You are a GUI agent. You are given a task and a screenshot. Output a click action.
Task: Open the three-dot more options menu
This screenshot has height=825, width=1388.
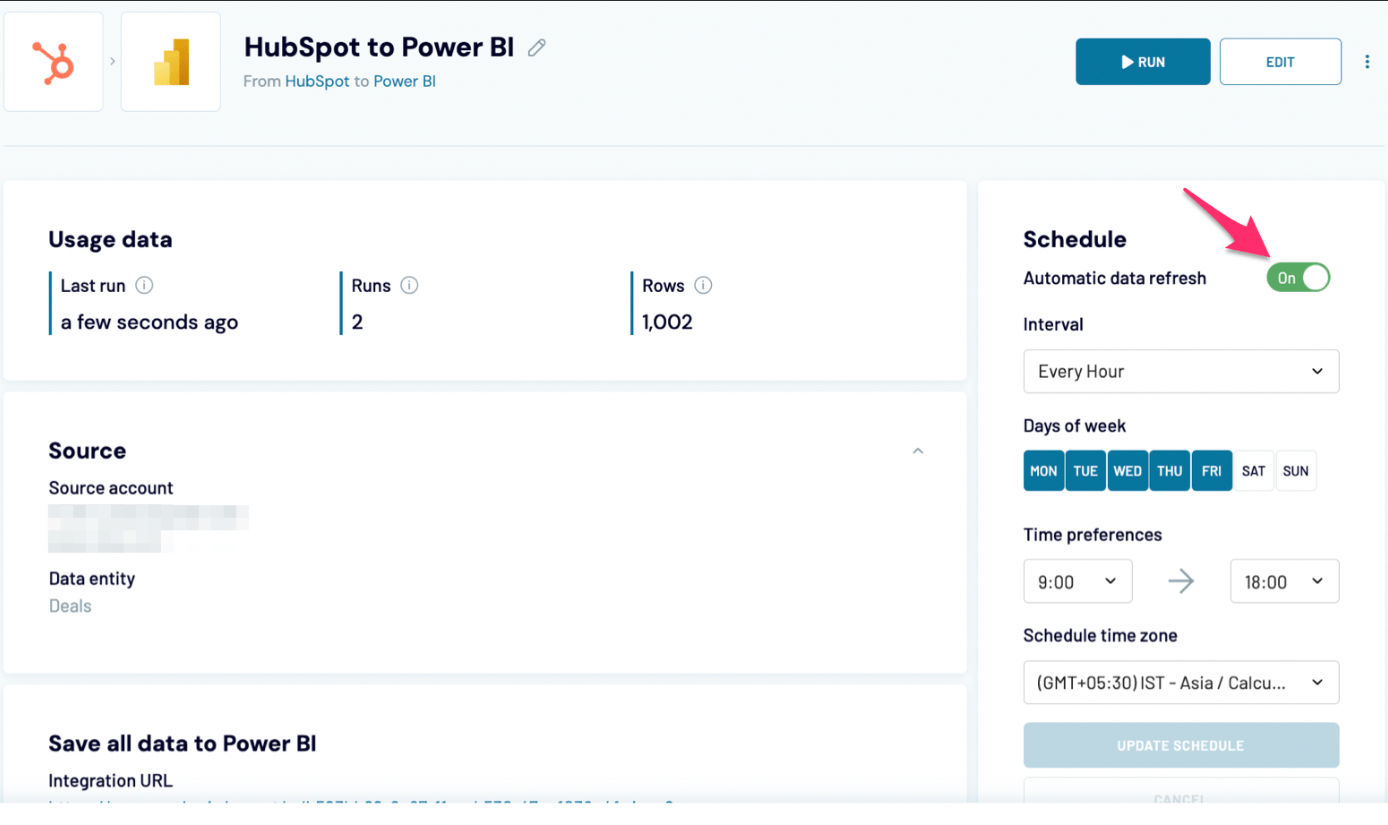pyautogui.click(x=1367, y=62)
